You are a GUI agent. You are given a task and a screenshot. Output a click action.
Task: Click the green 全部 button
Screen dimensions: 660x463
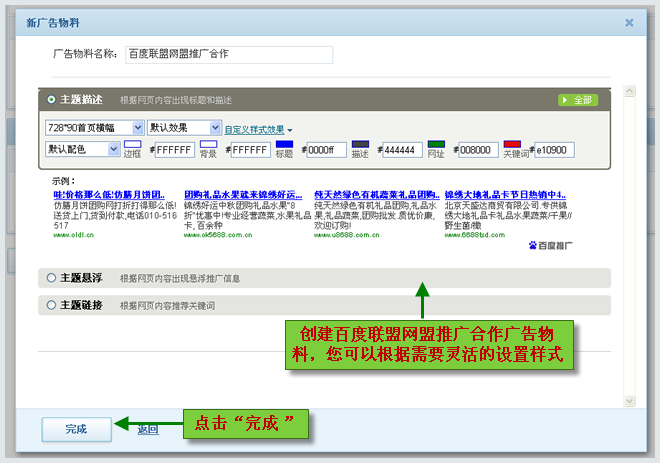click(x=578, y=100)
